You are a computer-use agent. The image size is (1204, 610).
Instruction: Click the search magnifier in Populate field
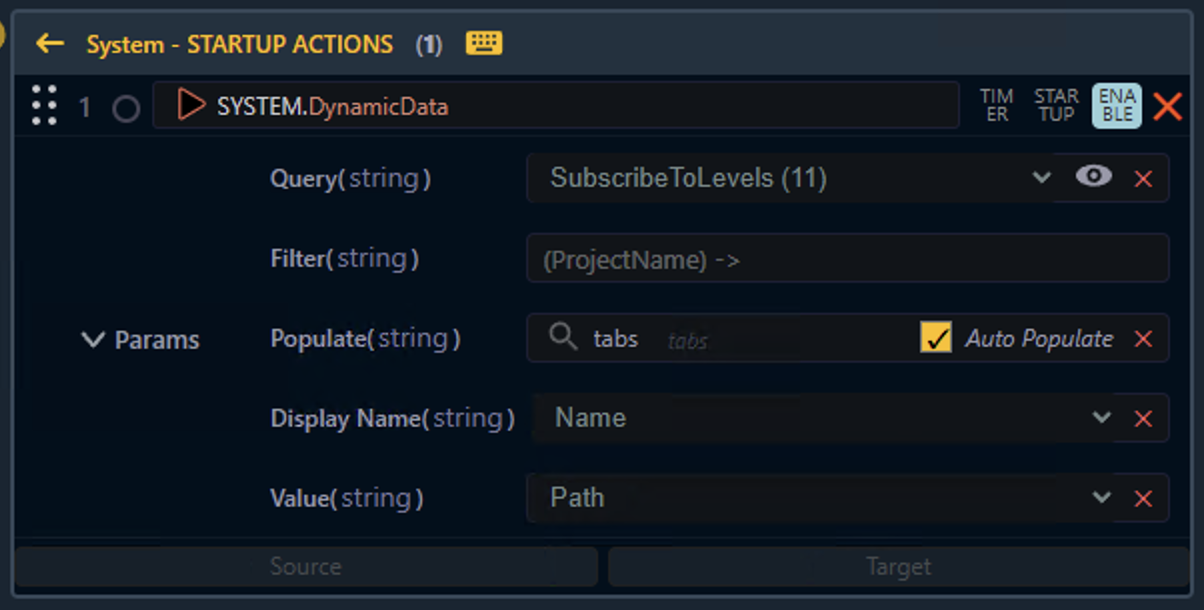pos(563,338)
